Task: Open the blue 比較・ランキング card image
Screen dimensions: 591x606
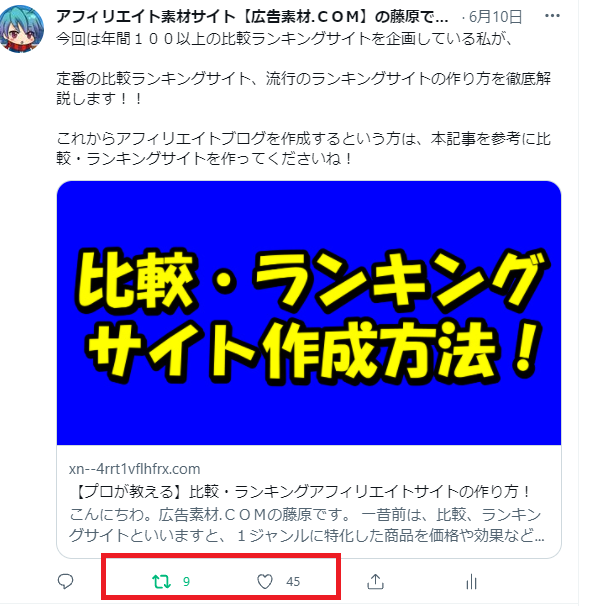Action: (x=309, y=313)
